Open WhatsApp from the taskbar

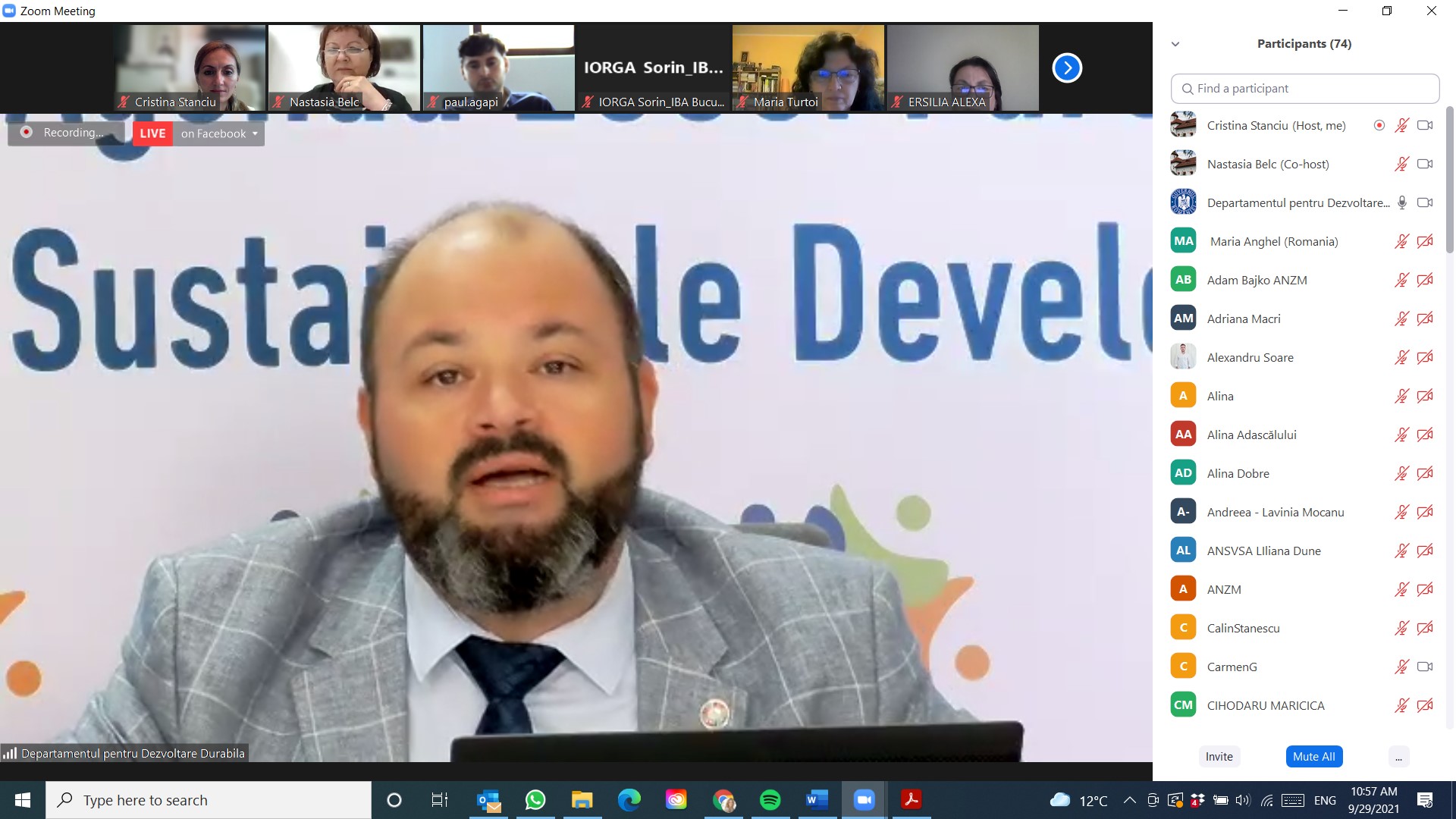pos(535,800)
